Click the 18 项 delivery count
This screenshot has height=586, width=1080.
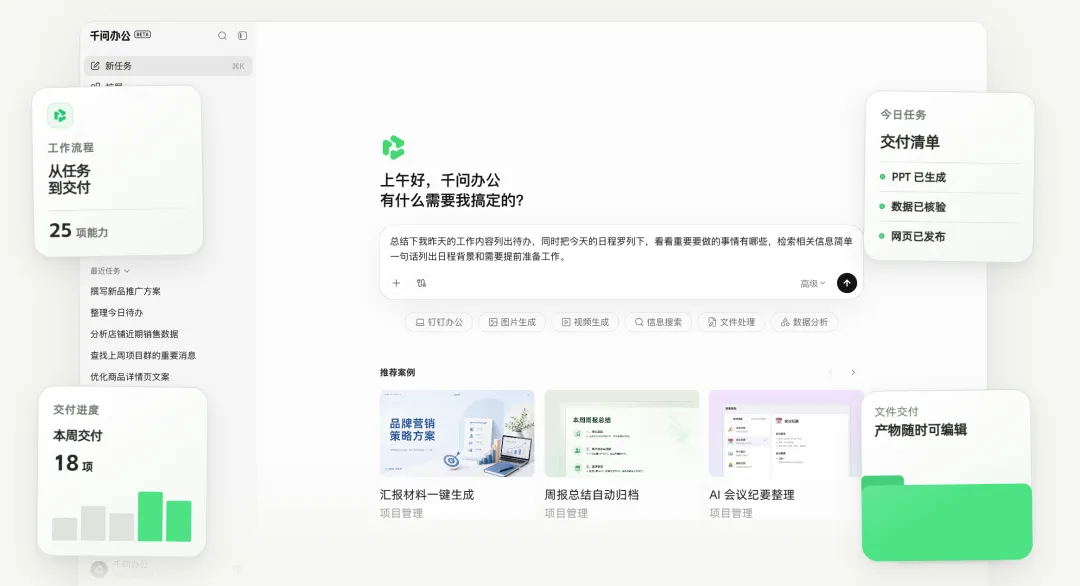(x=73, y=463)
